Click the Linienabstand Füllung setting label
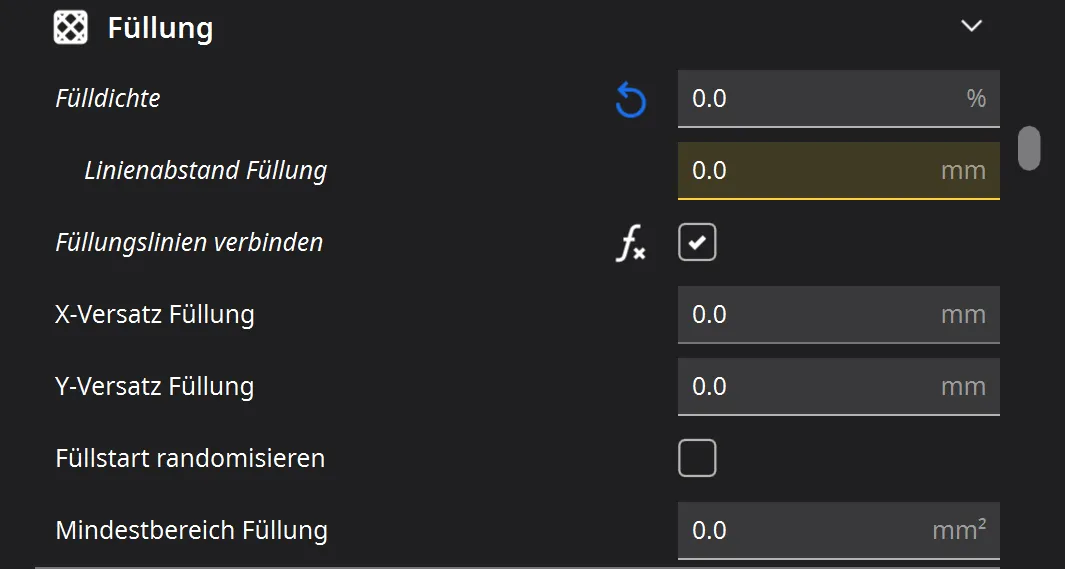This screenshot has height=569, width=1065. 206,170
